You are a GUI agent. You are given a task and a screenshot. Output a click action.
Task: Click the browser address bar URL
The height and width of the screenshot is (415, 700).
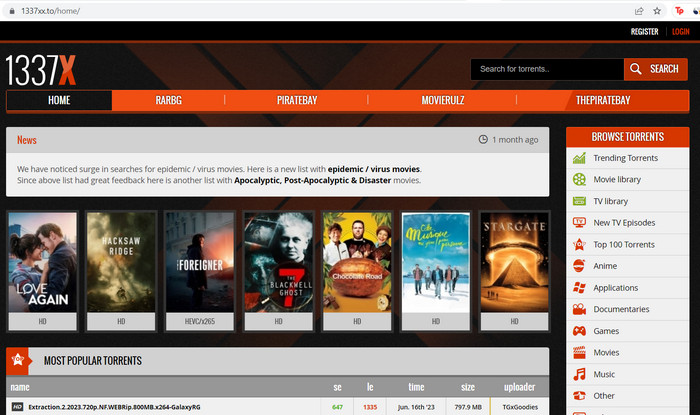[x=50, y=11]
